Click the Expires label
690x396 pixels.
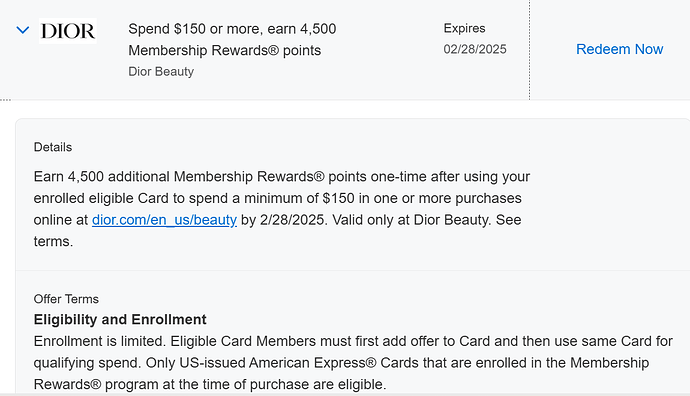click(464, 28)
